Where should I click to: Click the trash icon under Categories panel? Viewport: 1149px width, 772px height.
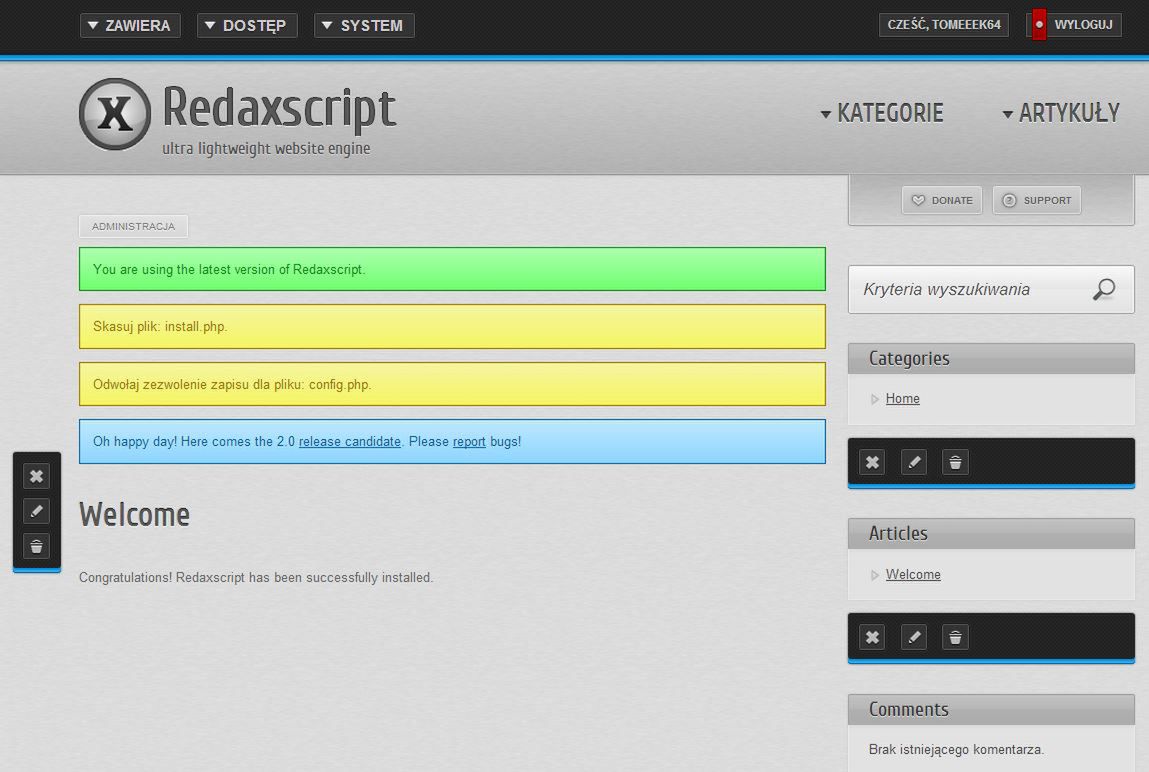(x=956, y=462)
